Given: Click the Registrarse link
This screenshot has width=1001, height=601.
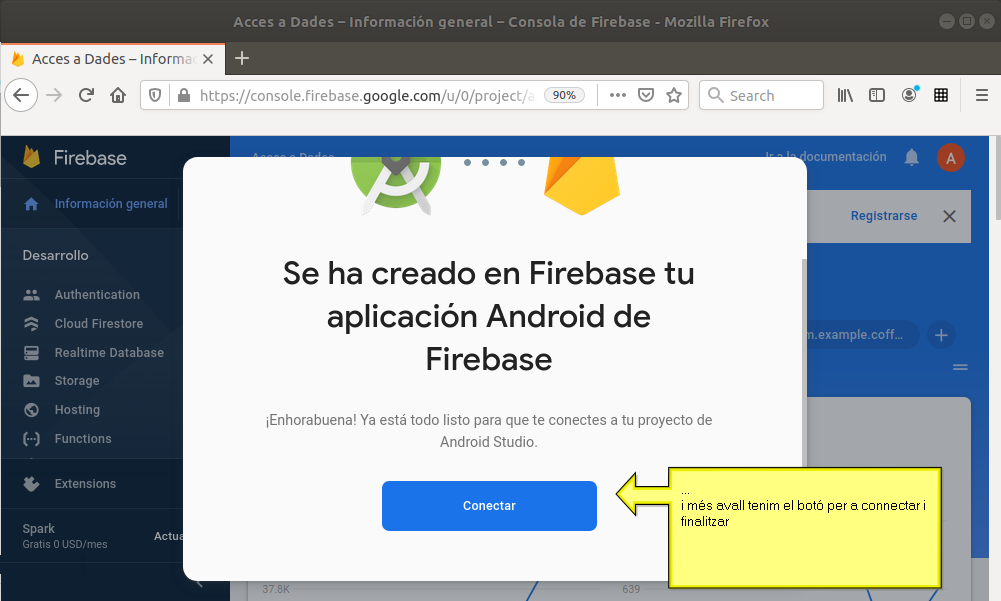Looking at the screenshot, I should (884, 216).
